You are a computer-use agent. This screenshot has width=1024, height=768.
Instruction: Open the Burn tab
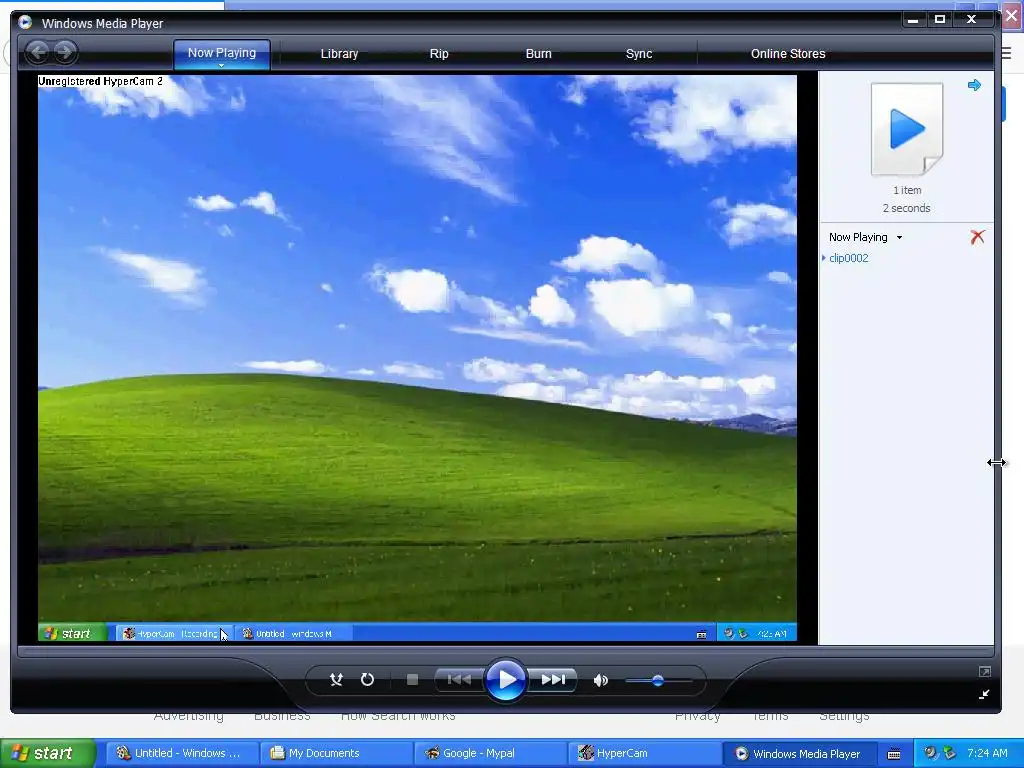[539, 54]
